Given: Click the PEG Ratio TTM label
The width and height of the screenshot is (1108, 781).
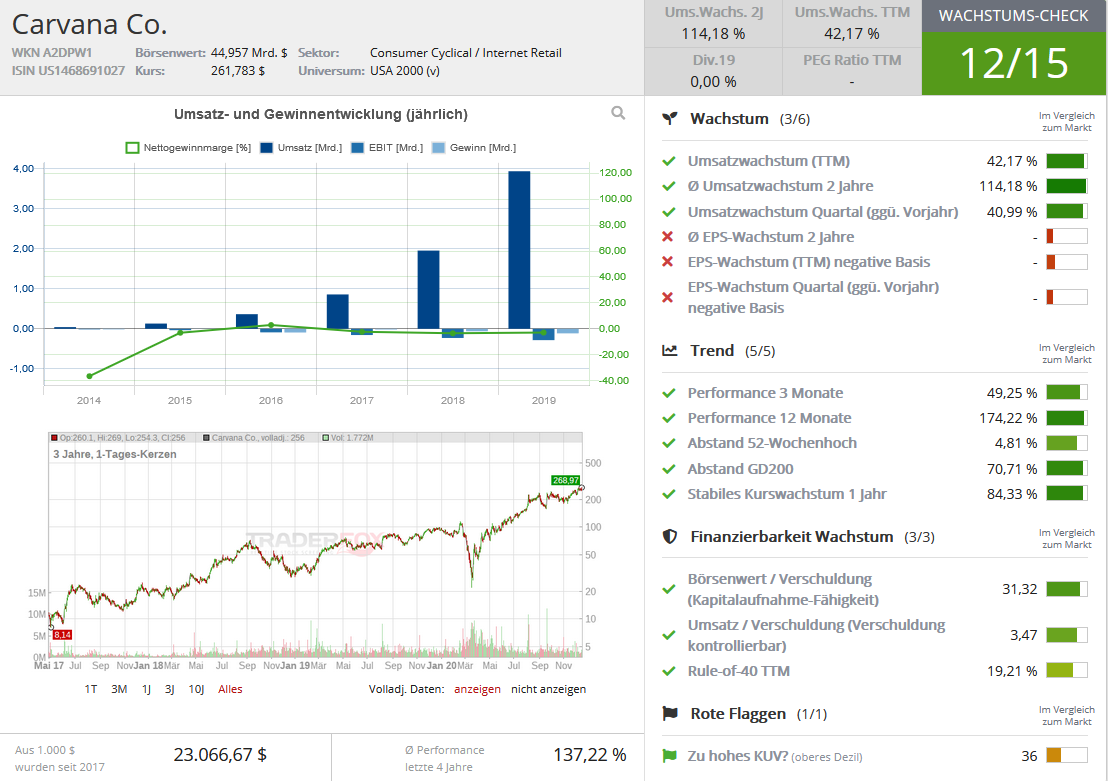Looking at the screenshot, I should 851,60.
